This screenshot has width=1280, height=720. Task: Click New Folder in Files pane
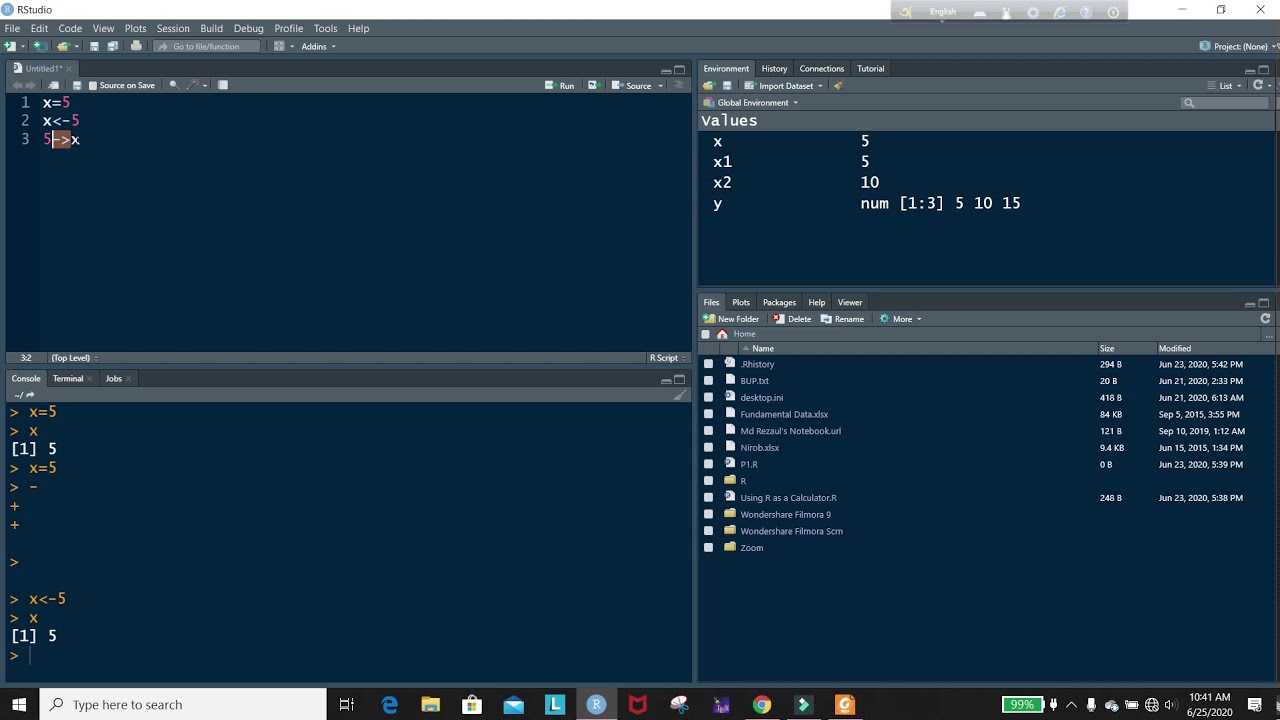pyautogui.click(x=731, y=319)
